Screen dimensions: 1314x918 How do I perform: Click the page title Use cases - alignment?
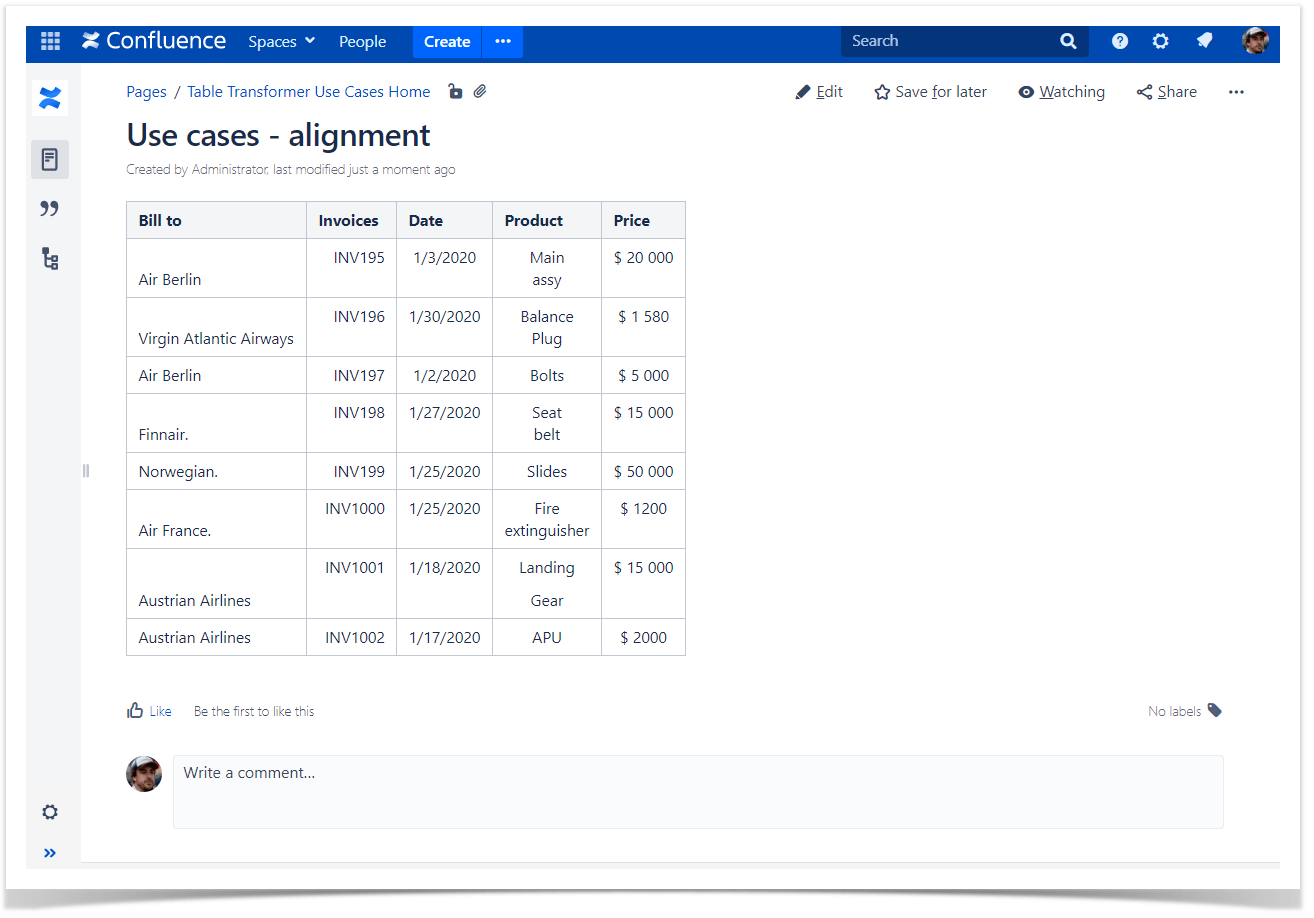tap(278, 135)
